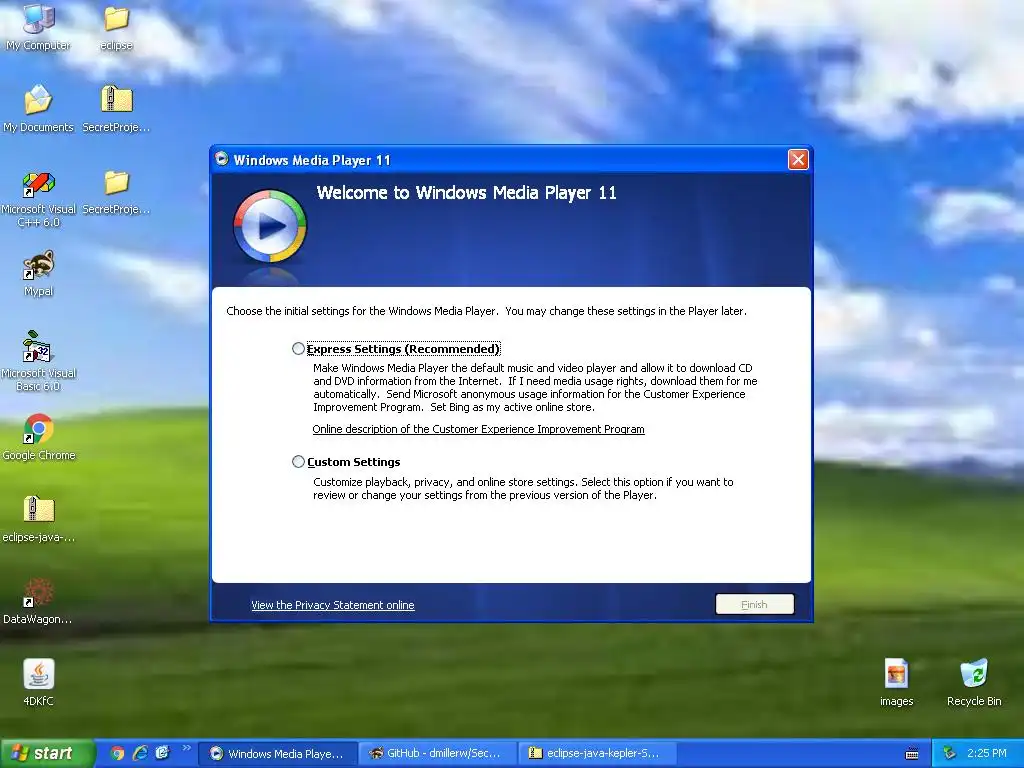This screenshot has width=1024, height=768.
Task: Click the Finish button
Action: (754, 604)
